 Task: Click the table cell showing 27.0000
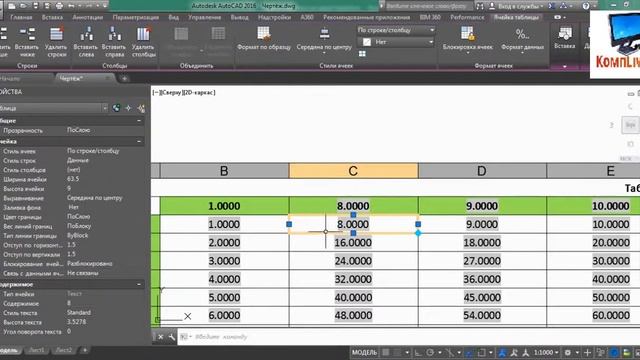coord(482,261)
